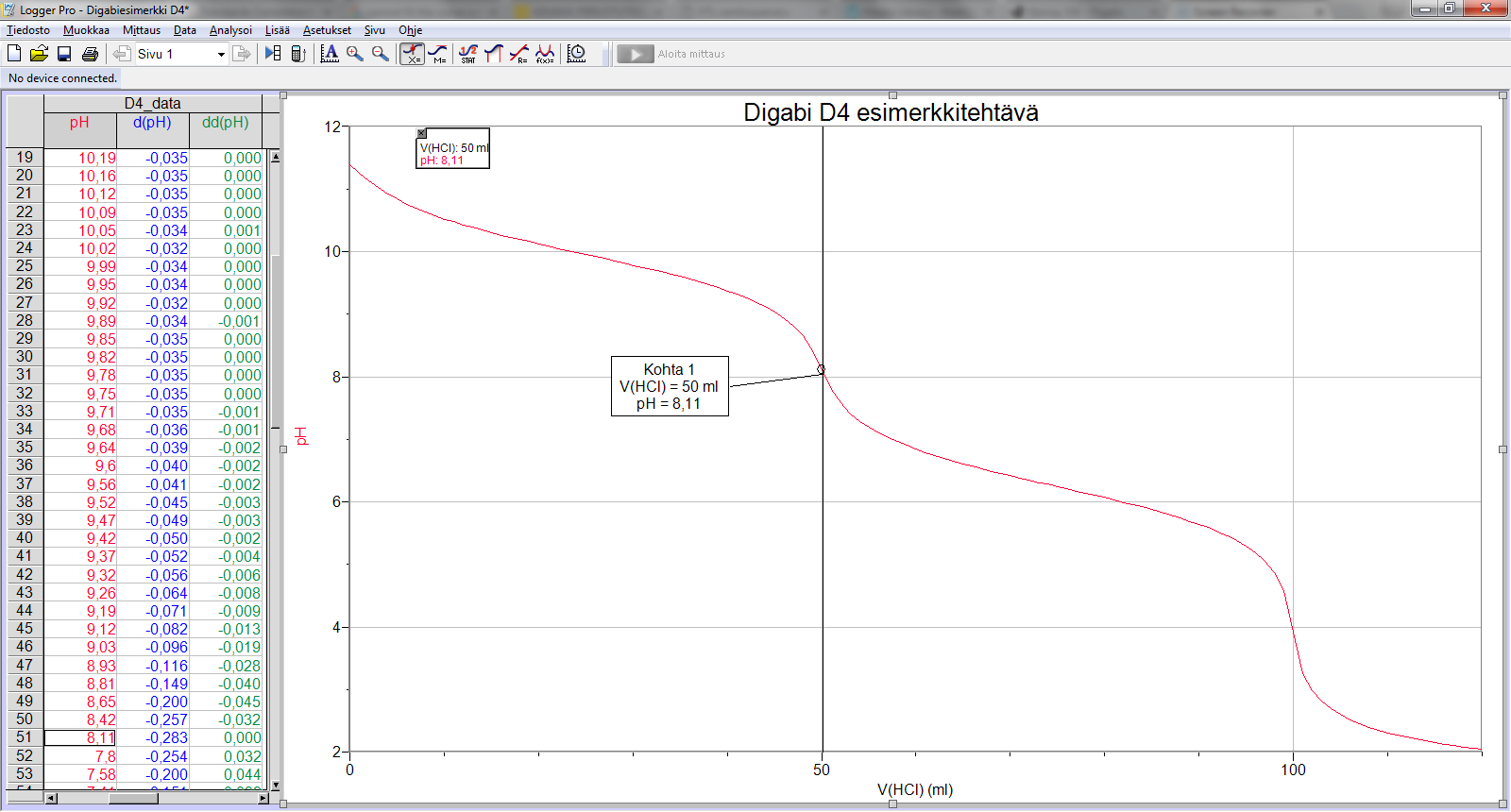Image resolution: width=1511 pixels, height=812 pixels.
Task: Expand the Sivu 1 page dropdown
Action: click(x=221, y=55)
